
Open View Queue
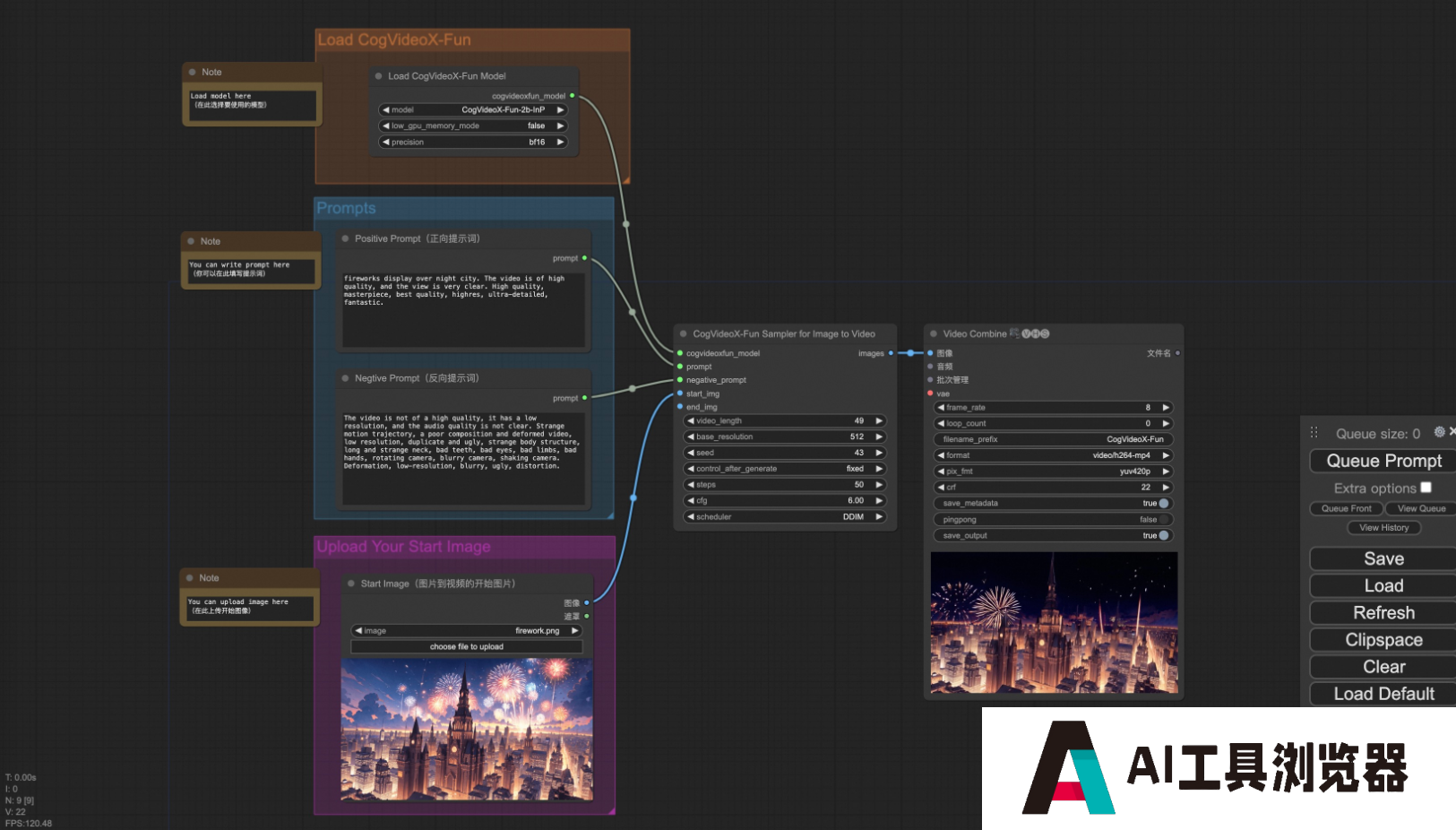point(1421,508)
